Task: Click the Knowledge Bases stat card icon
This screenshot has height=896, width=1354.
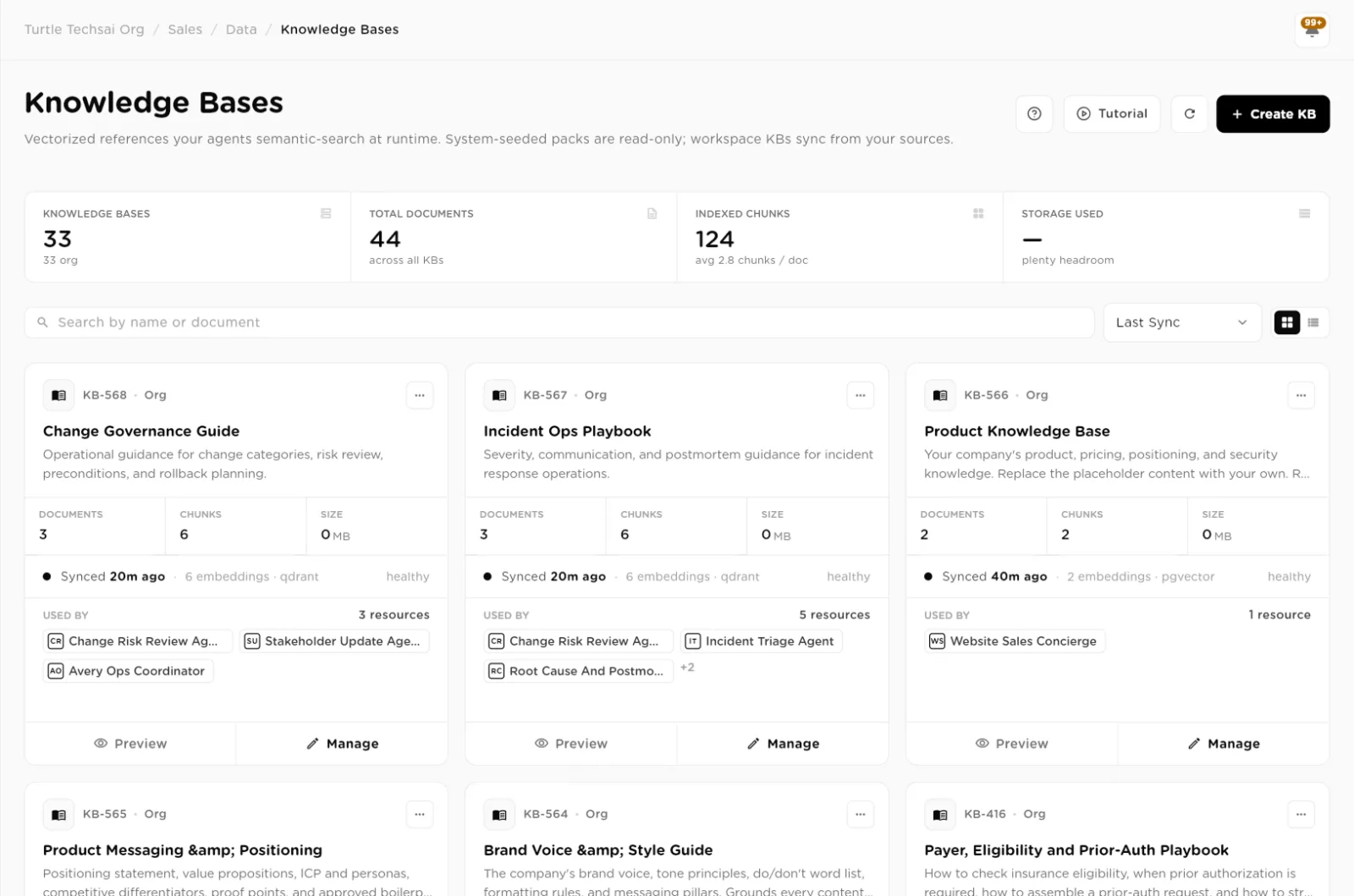Action: click(326, 213)
